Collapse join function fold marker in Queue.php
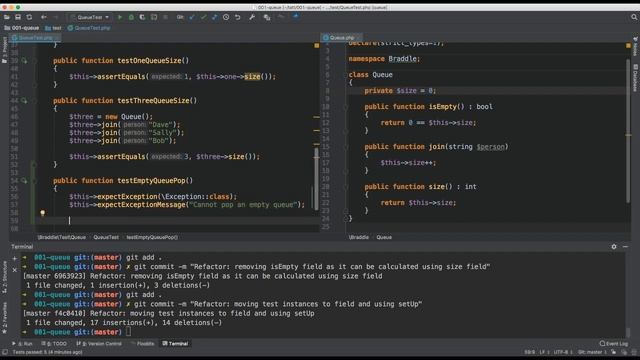The image size is (640, 360). [346, 147]
